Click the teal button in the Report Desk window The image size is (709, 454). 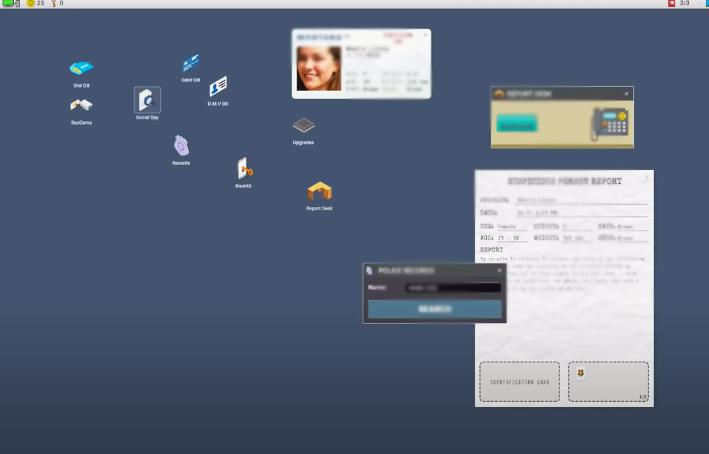517,123
